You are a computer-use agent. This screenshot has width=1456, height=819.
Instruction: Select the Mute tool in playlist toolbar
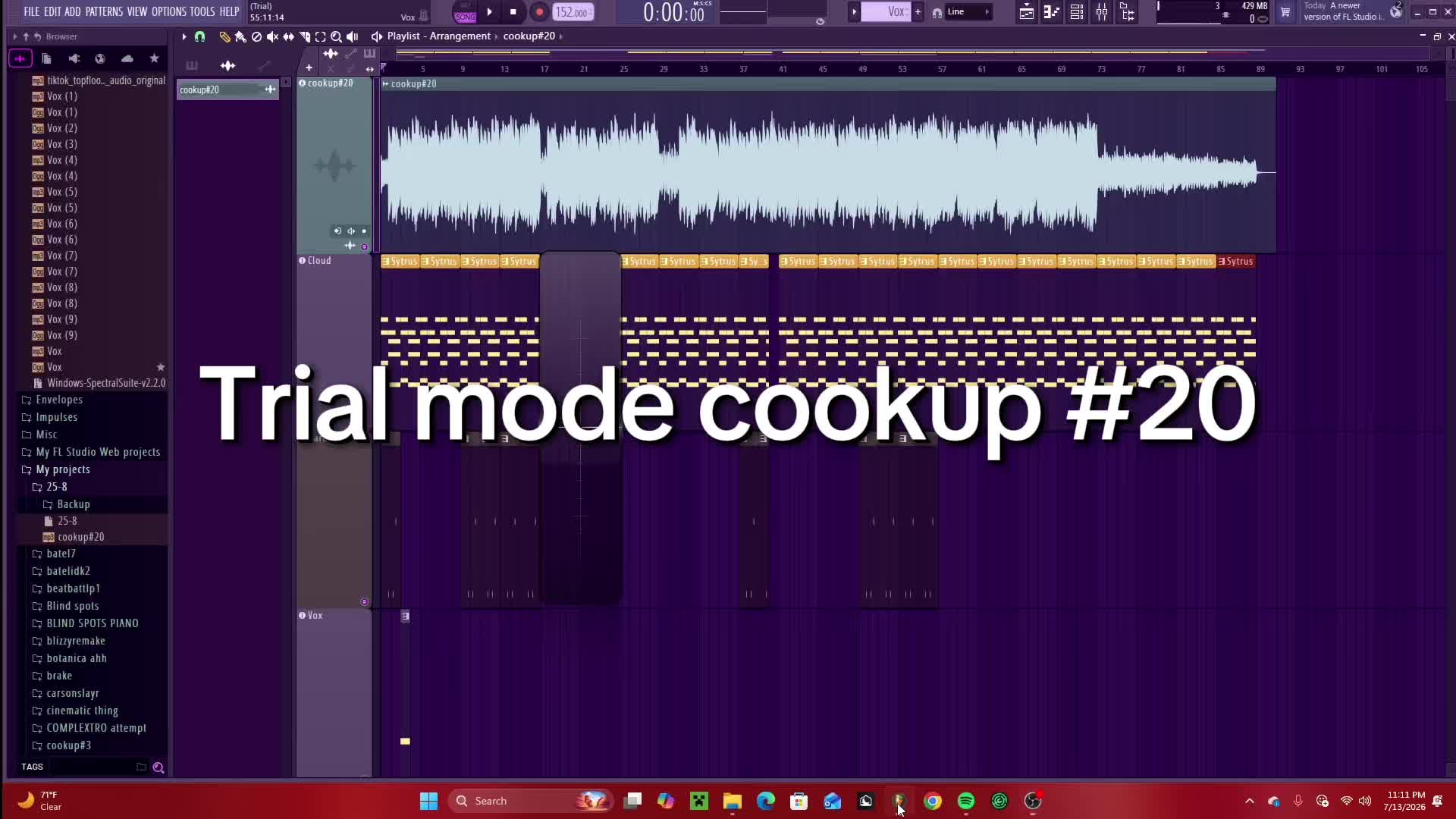[272, 36]
